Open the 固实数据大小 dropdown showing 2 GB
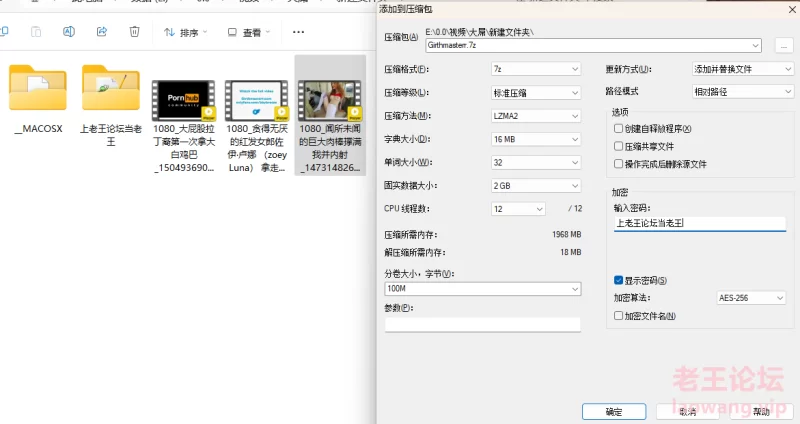800x424 pixels. [x=536, y=186]
